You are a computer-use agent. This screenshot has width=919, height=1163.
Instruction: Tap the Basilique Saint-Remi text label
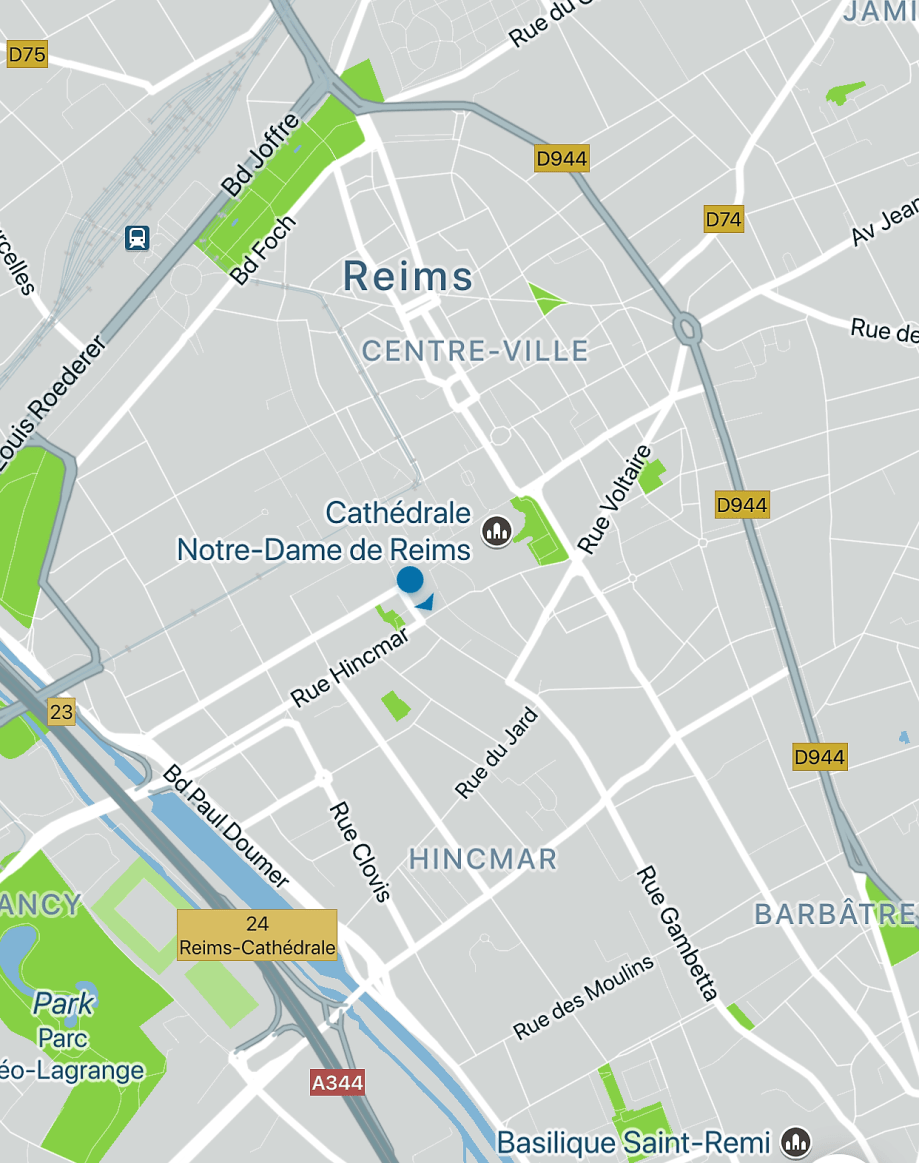(634, 1143)
